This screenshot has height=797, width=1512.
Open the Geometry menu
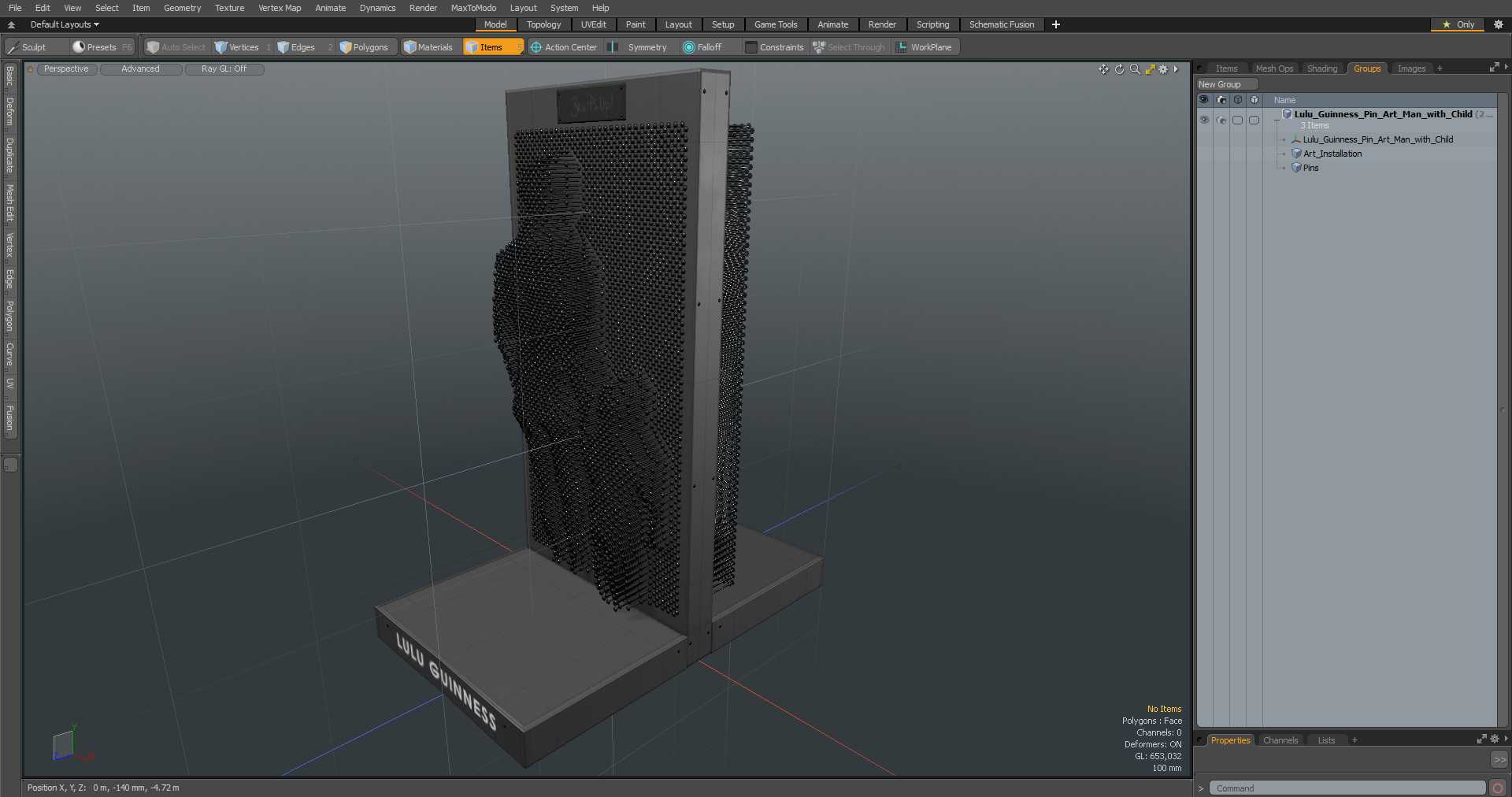pos(182,8)
